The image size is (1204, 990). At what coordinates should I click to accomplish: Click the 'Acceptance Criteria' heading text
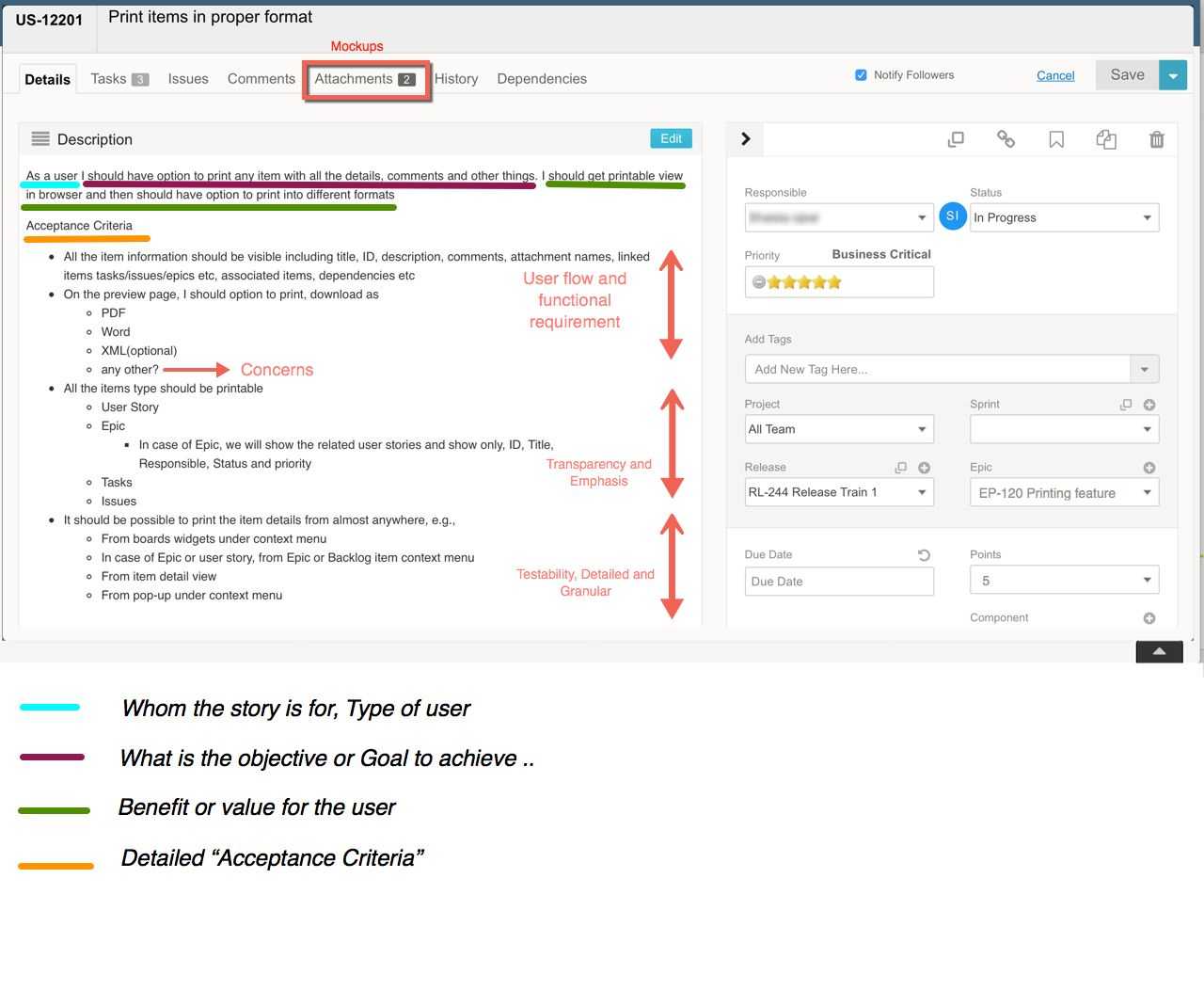(79, 226)
